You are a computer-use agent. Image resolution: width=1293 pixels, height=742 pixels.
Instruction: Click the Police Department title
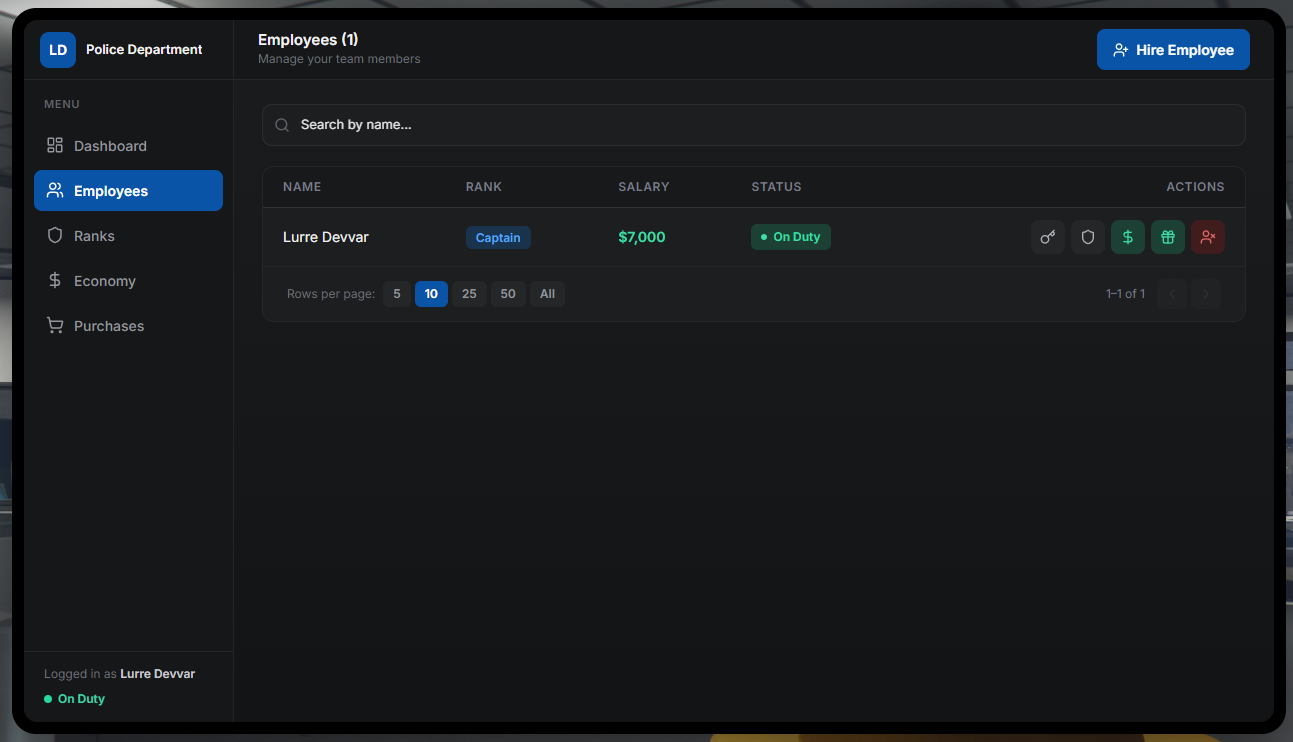point(144,50)
